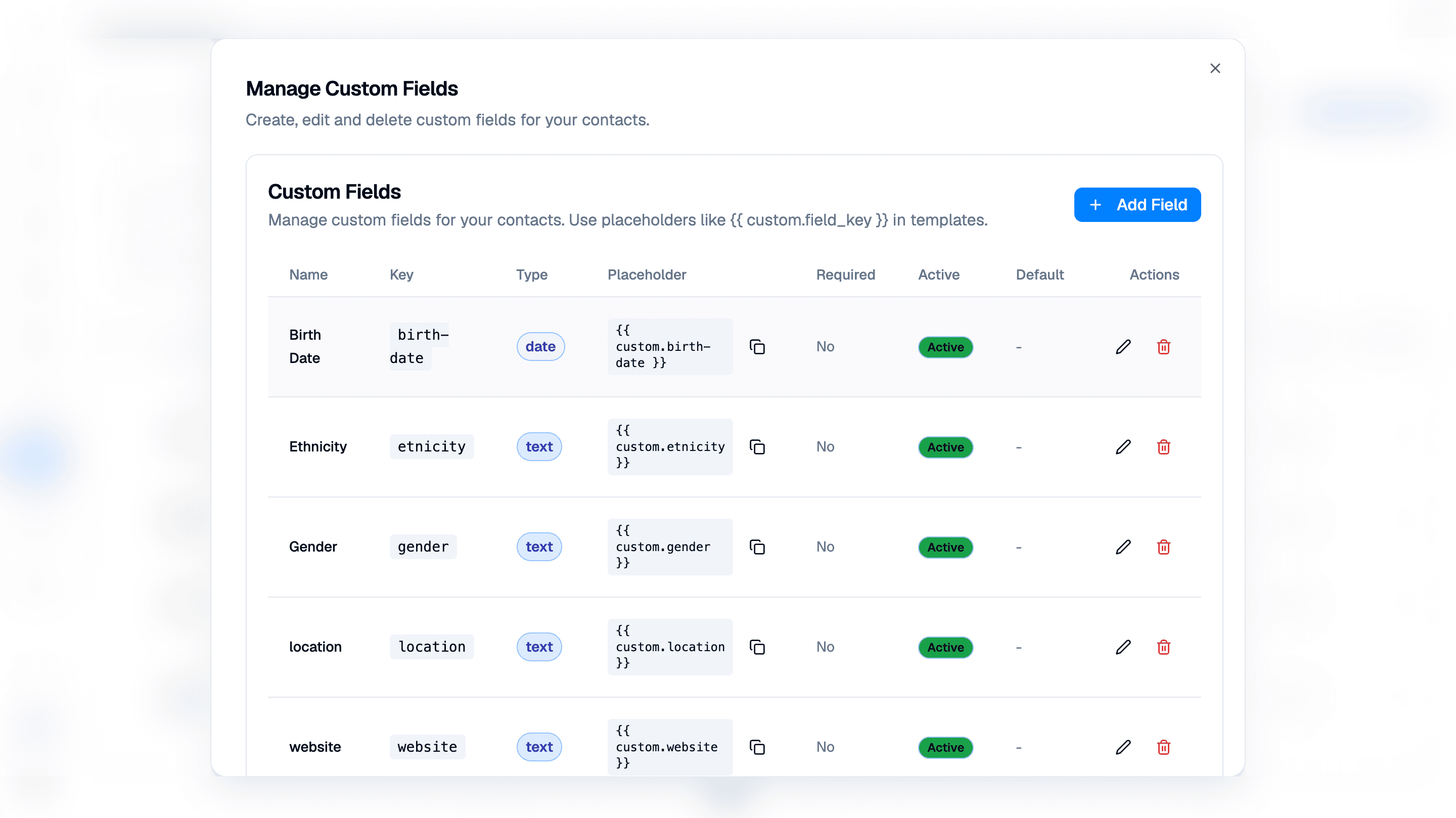Edit the Birth Date field

1123,346
